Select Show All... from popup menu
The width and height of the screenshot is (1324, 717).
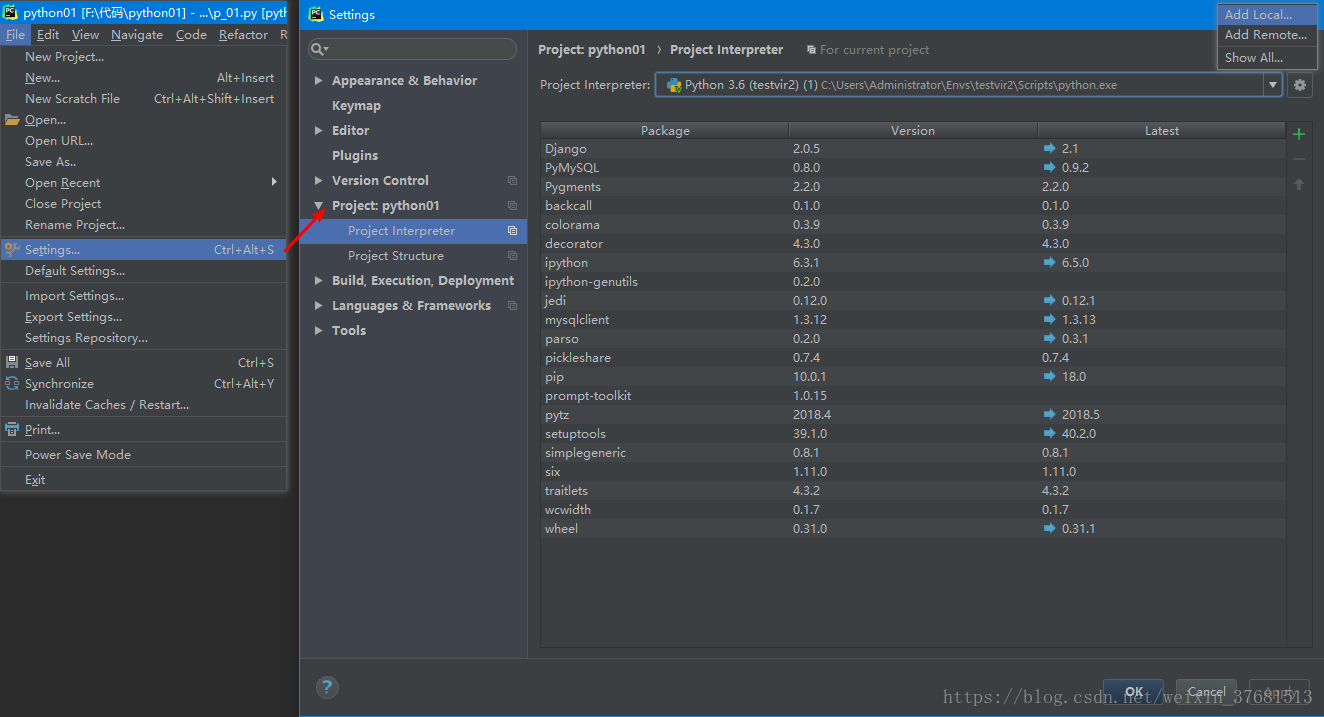click(1267, 58)
